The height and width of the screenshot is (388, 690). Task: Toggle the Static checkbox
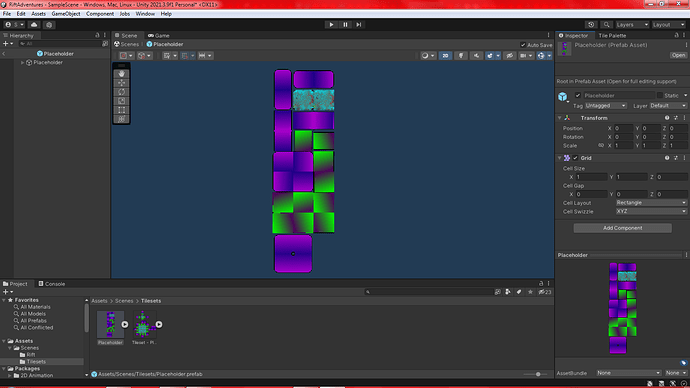point(659,95)
